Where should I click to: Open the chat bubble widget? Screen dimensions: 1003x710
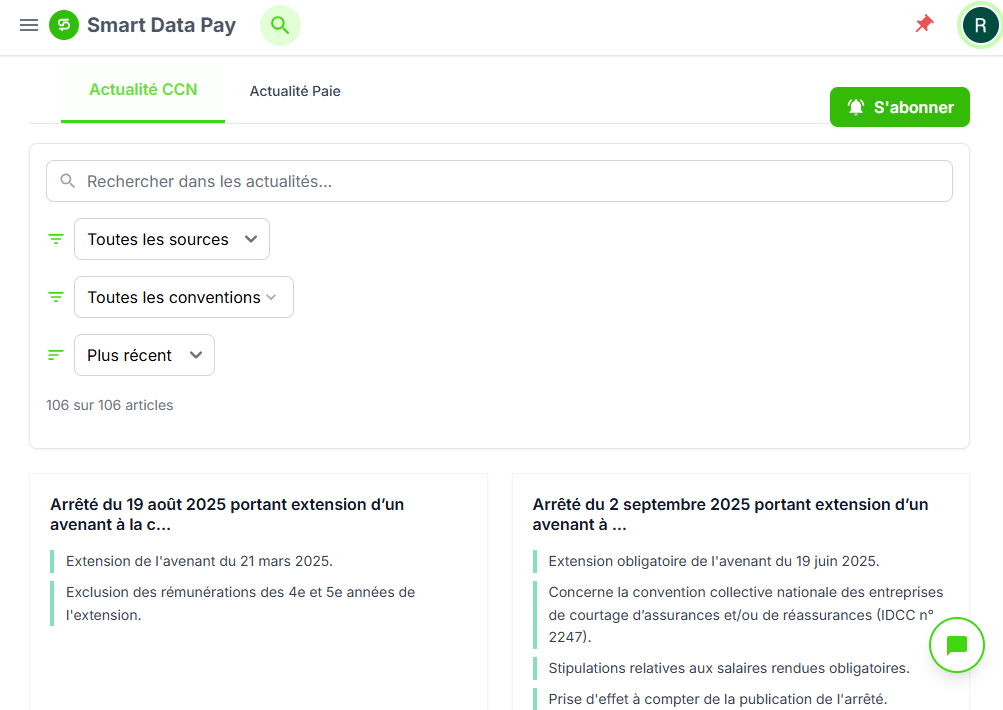(956, 645)
